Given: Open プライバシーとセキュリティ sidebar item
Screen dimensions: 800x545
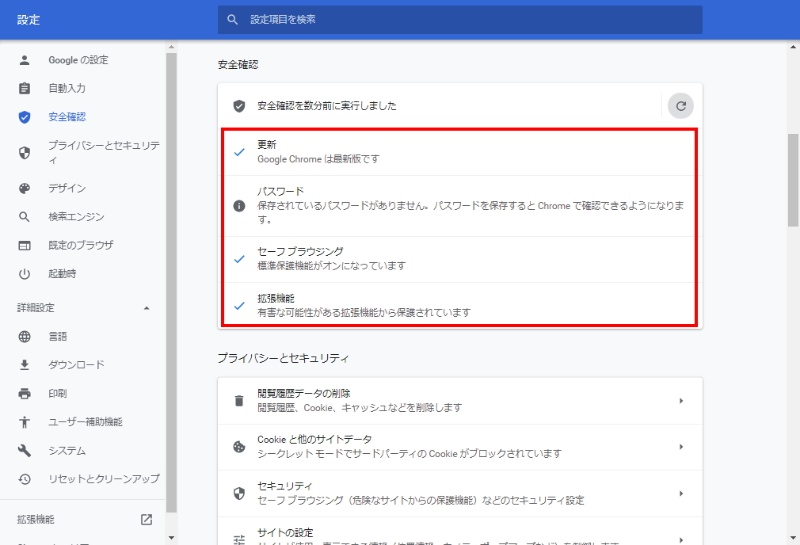Looking at the screenshot, I should (x=102, y=153).
